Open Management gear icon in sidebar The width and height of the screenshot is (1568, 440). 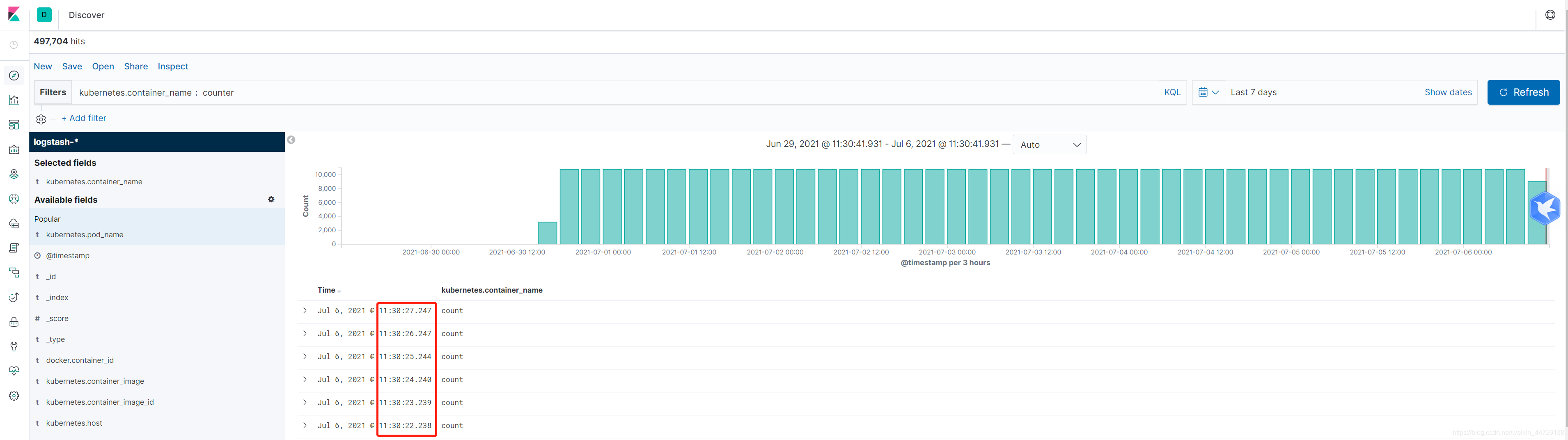tap(14, 396)
